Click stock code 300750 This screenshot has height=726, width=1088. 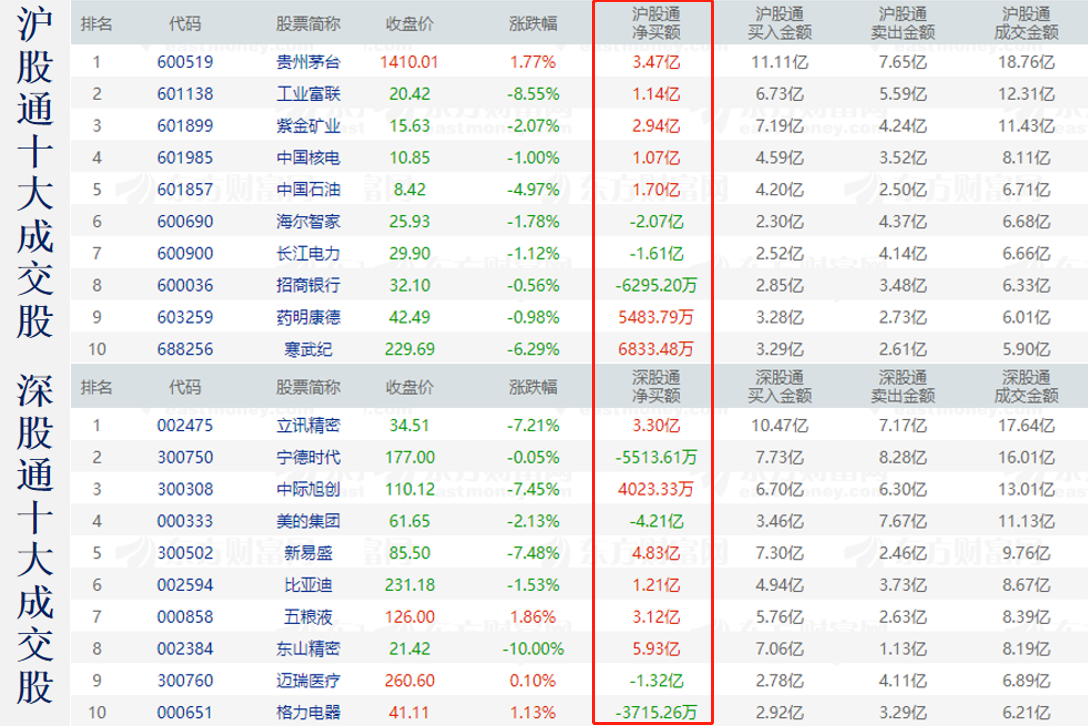pyautogui.click(x=185, y=457)
